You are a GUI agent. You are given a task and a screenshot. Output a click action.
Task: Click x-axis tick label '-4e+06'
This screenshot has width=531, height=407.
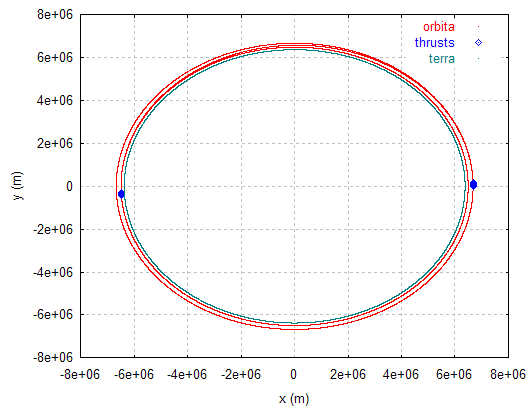(187, 374)
